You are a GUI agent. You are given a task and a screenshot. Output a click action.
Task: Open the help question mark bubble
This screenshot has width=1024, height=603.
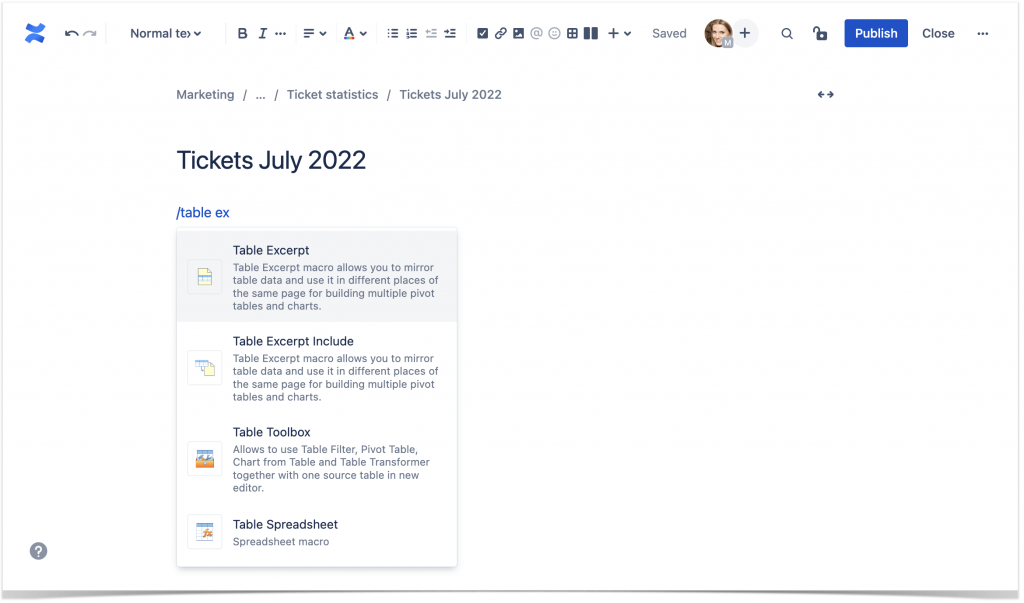pos(38,551)
